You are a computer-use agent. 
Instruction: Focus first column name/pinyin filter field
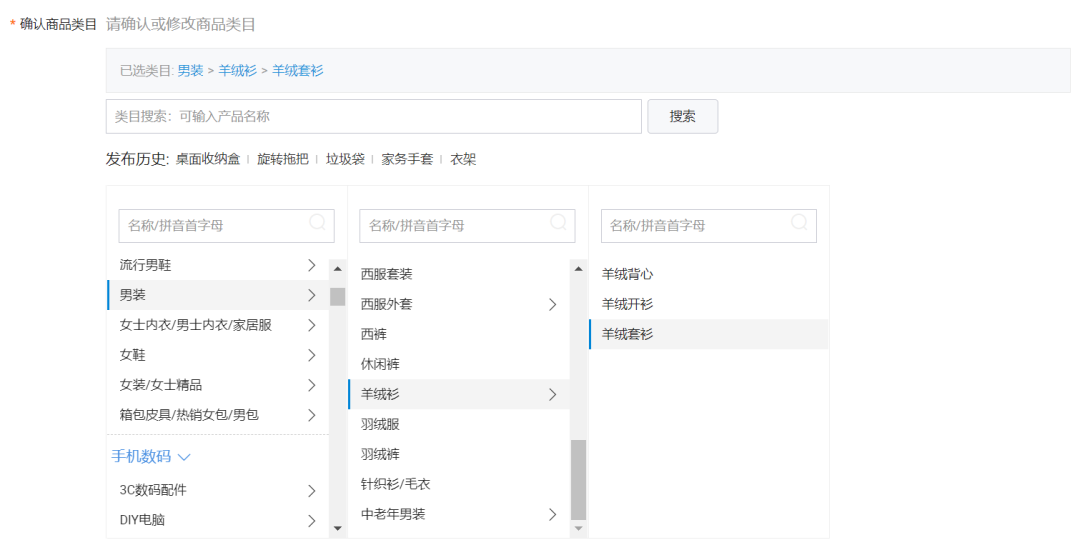point(227,226)
